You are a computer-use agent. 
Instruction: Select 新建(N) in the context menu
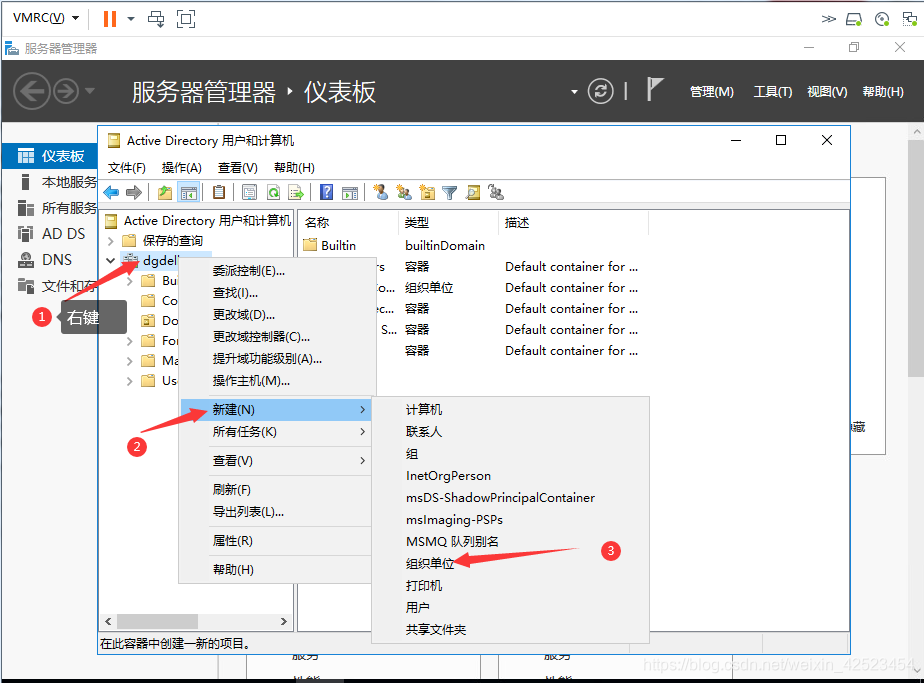coord(275,410)
